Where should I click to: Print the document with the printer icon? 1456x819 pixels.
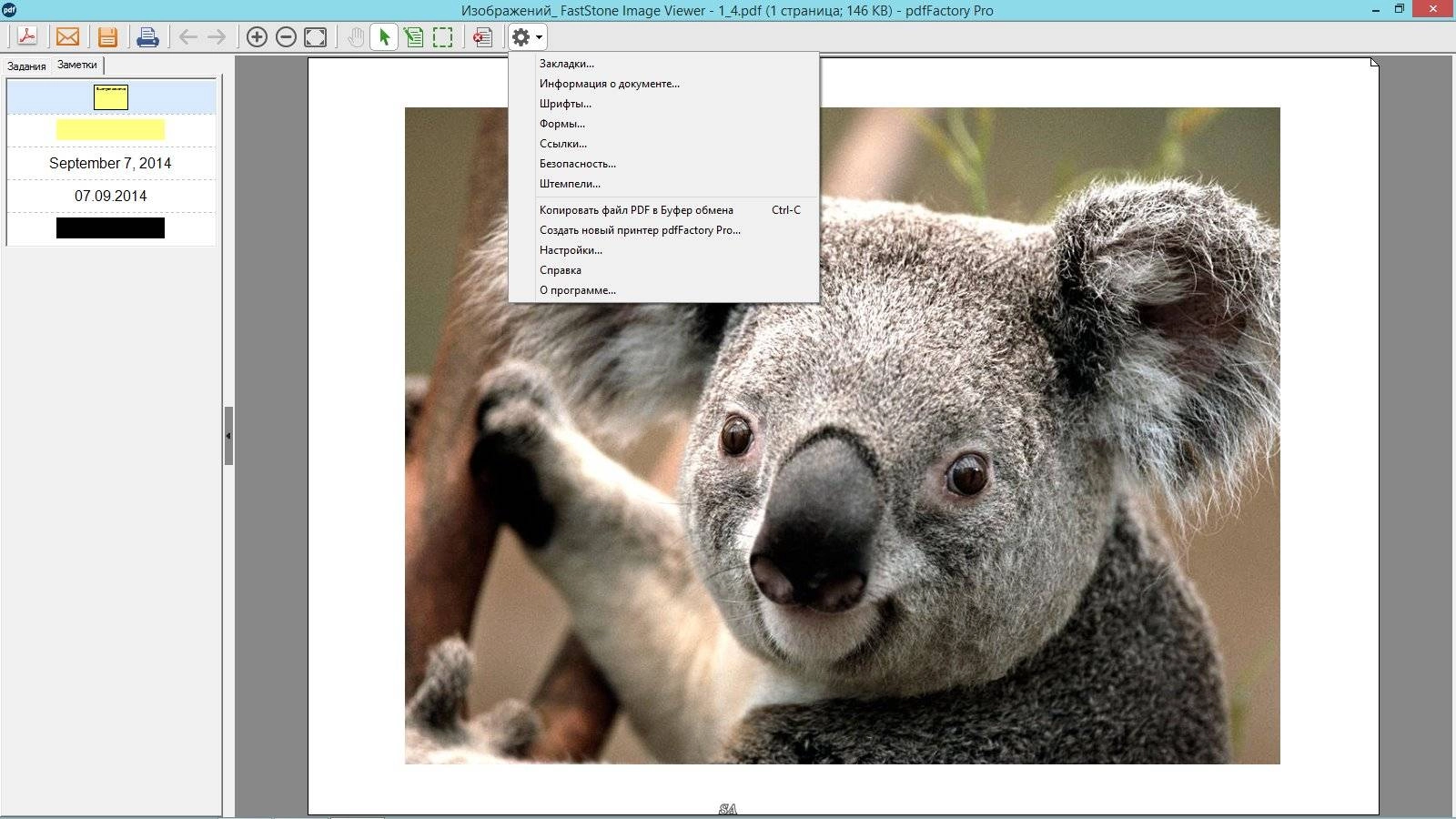pyautogui.click(x=147, y=37)
